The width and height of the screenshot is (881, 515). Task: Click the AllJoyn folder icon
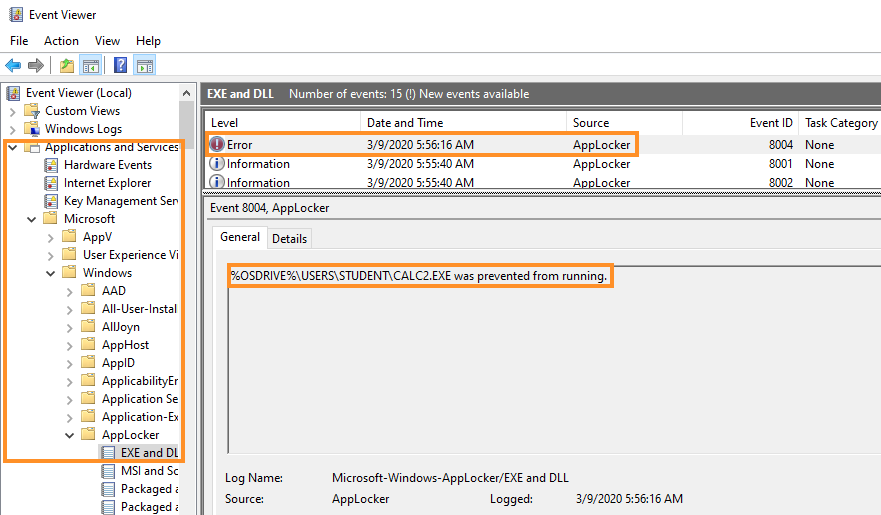(88, 326)
